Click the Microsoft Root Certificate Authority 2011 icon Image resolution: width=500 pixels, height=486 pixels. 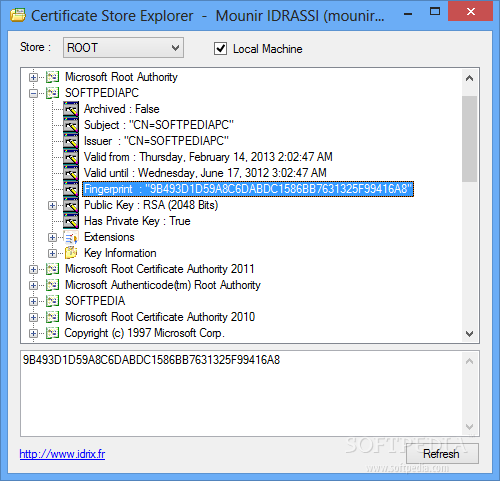point(52,269)
